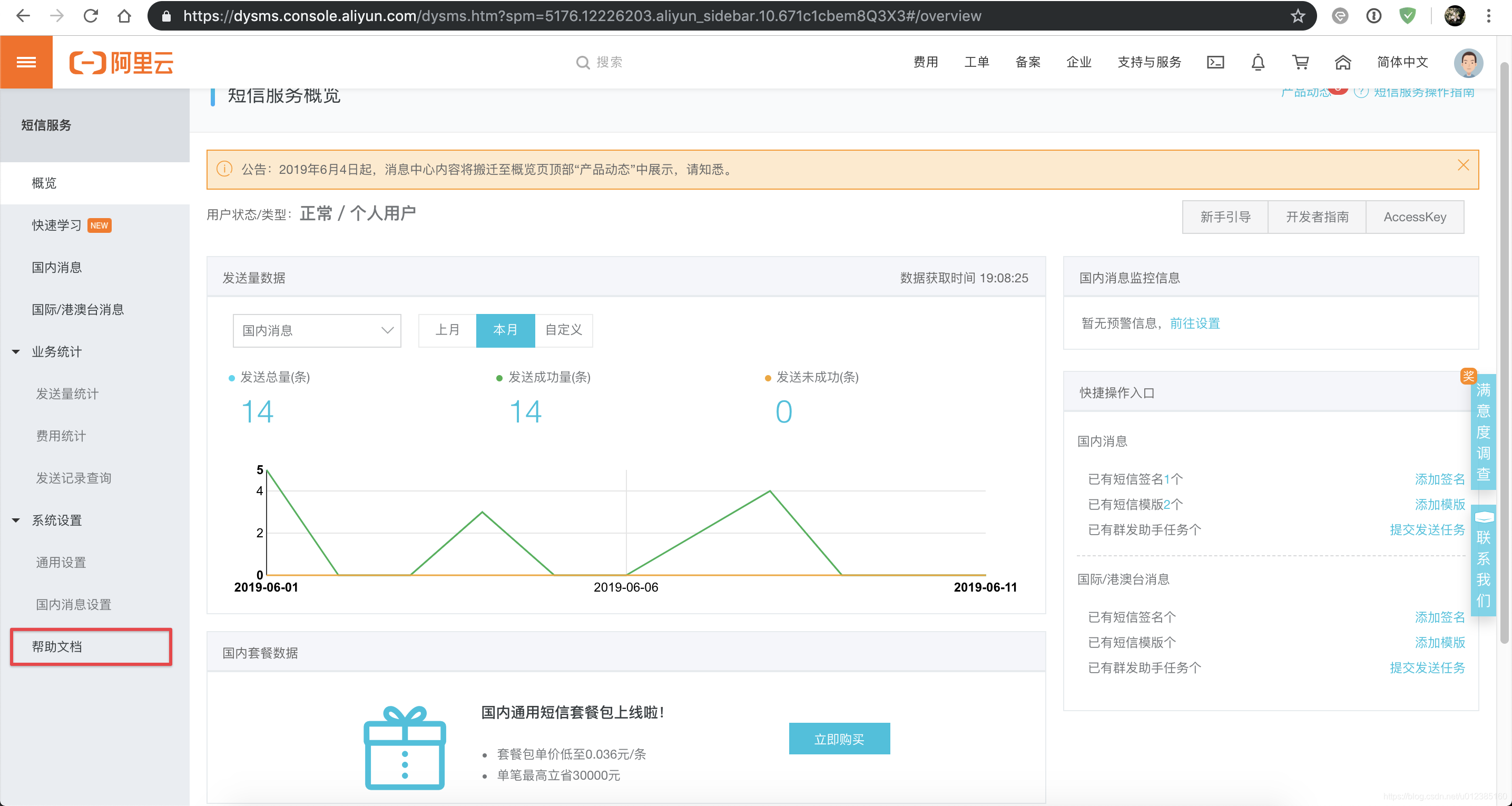The image size is (1512, 806).
Task: Collapse the 业务统计 section
Action: [16, 352]
